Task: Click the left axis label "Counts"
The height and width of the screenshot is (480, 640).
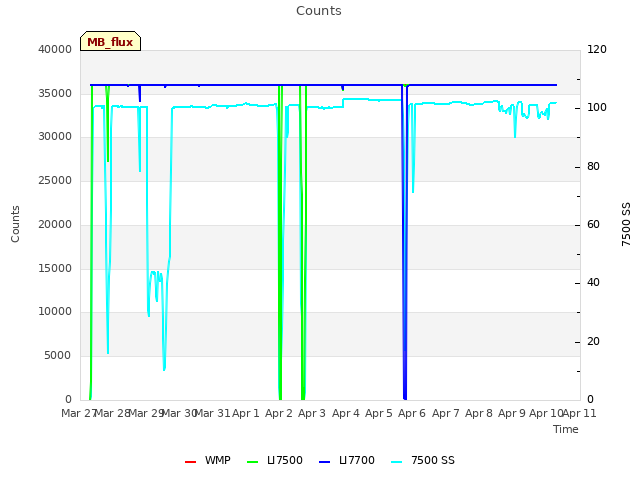Action: [15, 224]
